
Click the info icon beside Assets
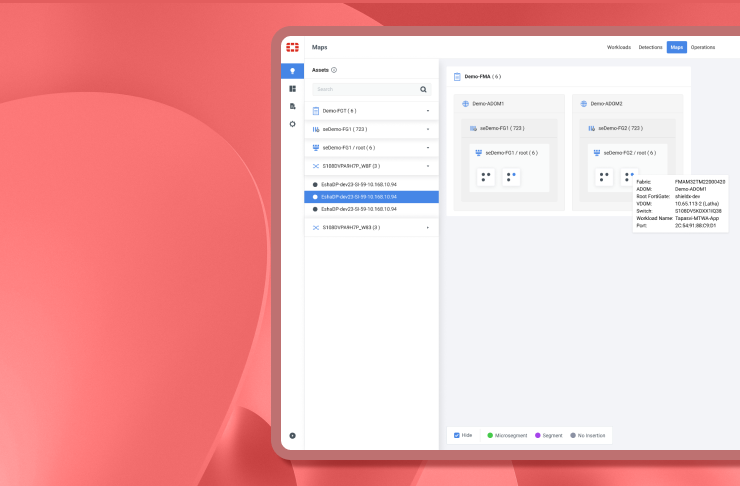coord(334,70)
